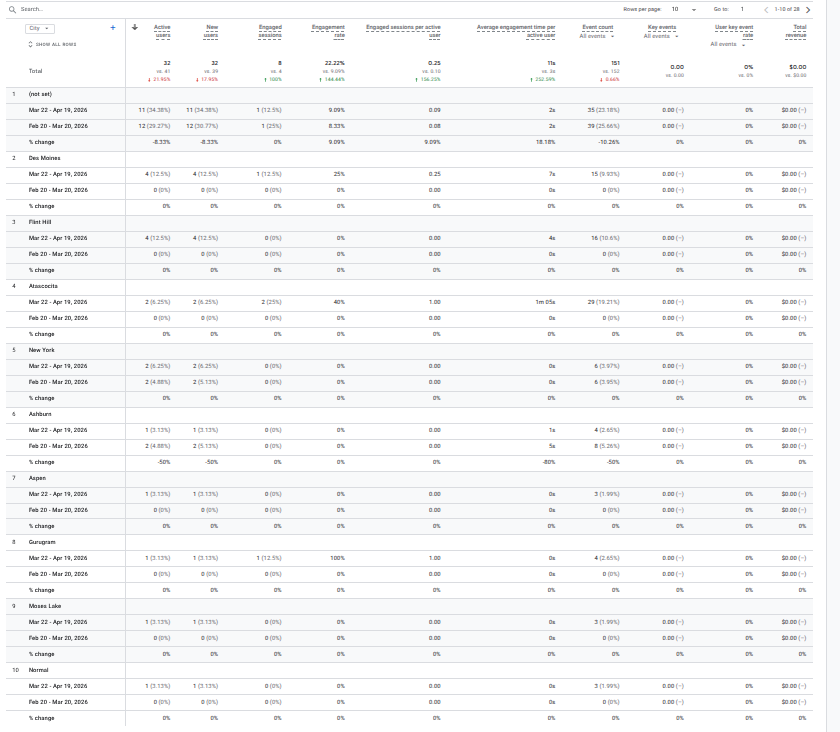
Task: Sort table by Active users column
Action: pyautogui.click(x=162, y=31)
